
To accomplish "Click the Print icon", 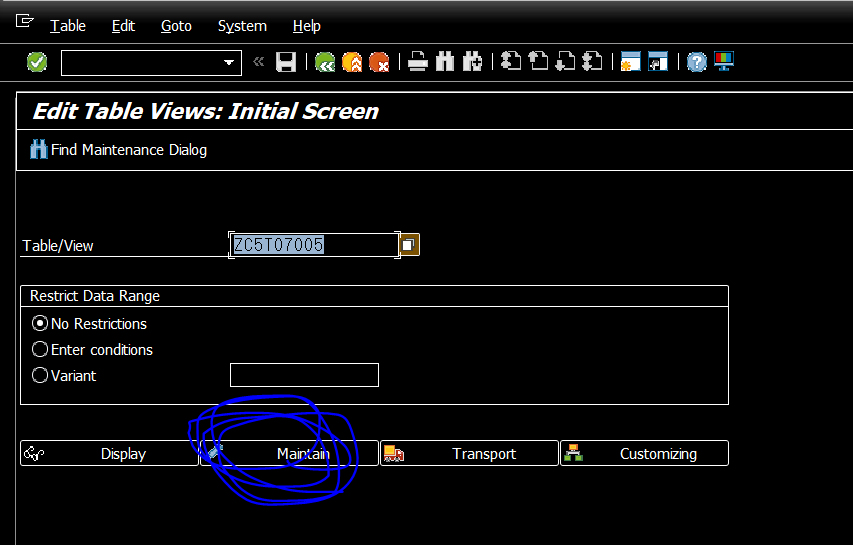I will (418, 61).
